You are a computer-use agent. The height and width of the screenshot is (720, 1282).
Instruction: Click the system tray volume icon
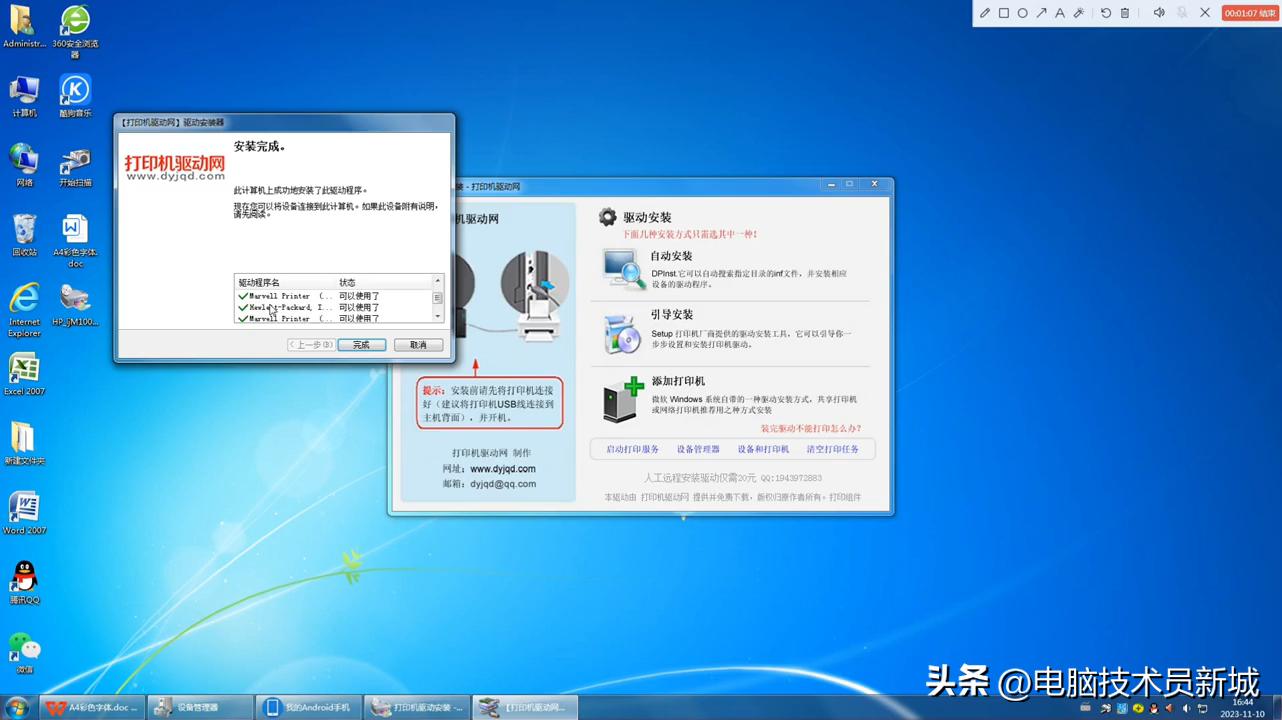point(1186,709)
